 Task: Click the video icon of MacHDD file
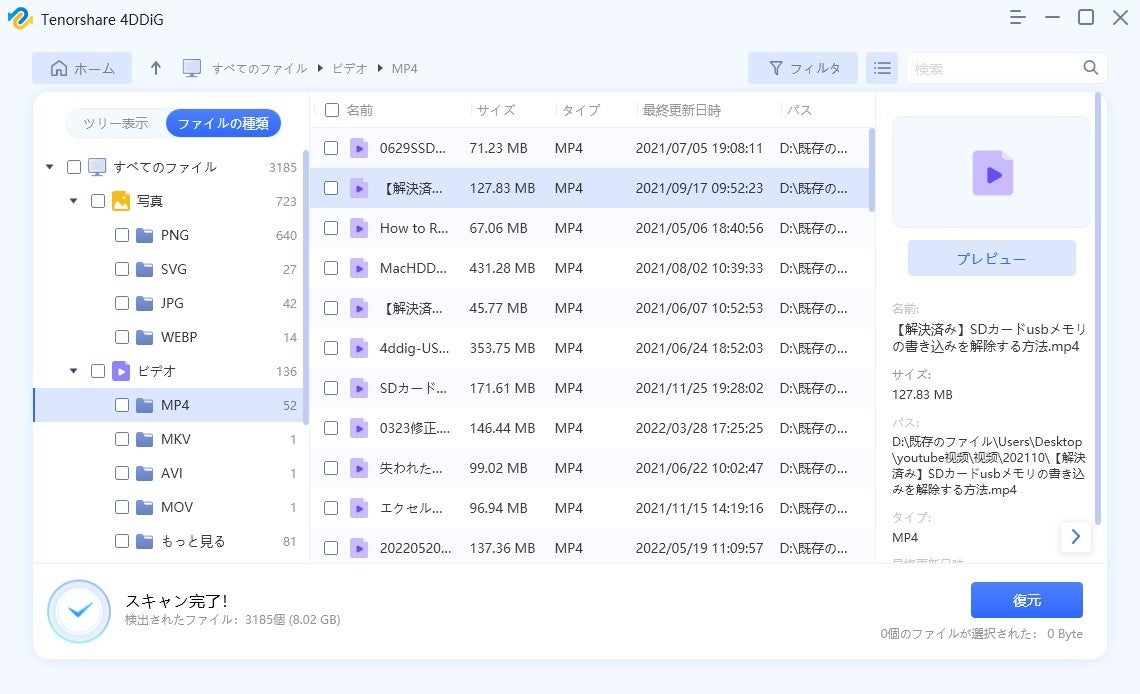(x=359, y=268)
